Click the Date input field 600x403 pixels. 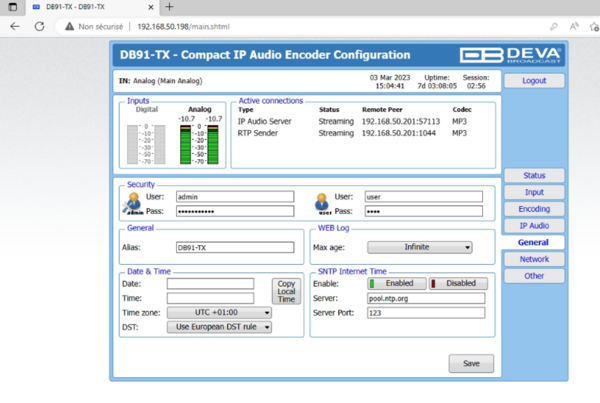[x=210, y=284]
